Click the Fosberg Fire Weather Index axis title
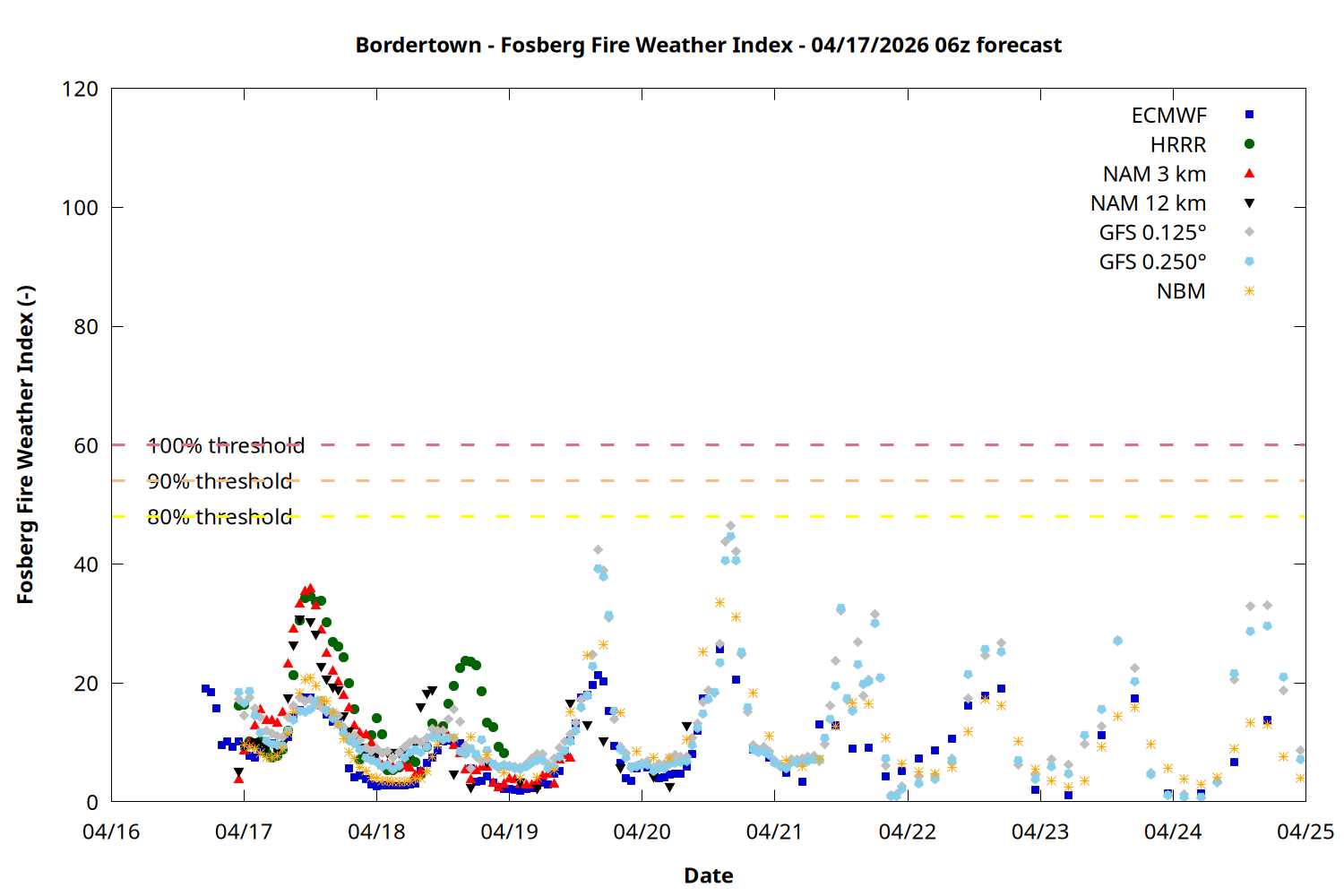This screenshot has width=1344, height=896. [x=25, y=444]
